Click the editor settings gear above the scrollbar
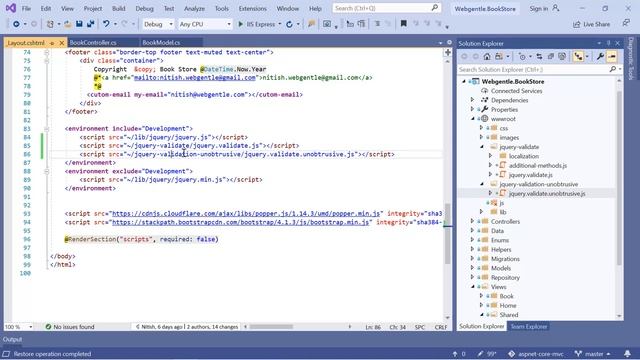 pyautogui.click(x=449, y=42)
